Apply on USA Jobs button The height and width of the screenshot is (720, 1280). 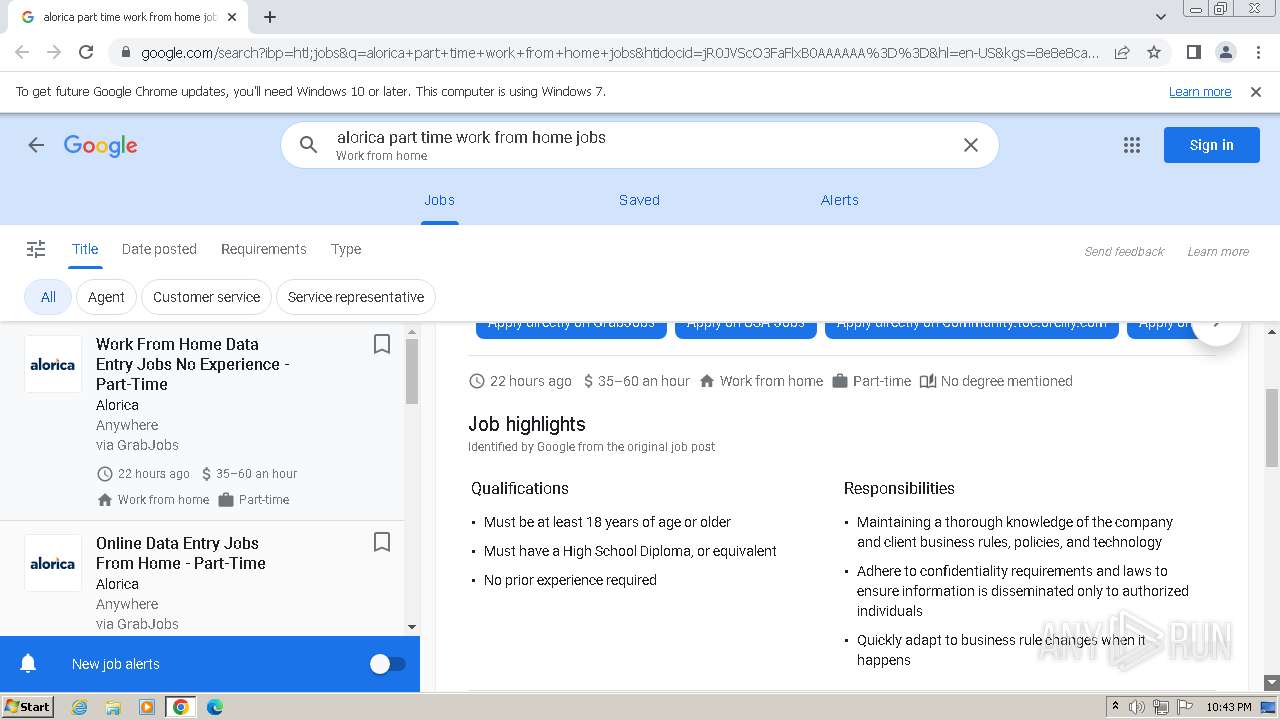(x=746, y=330)
